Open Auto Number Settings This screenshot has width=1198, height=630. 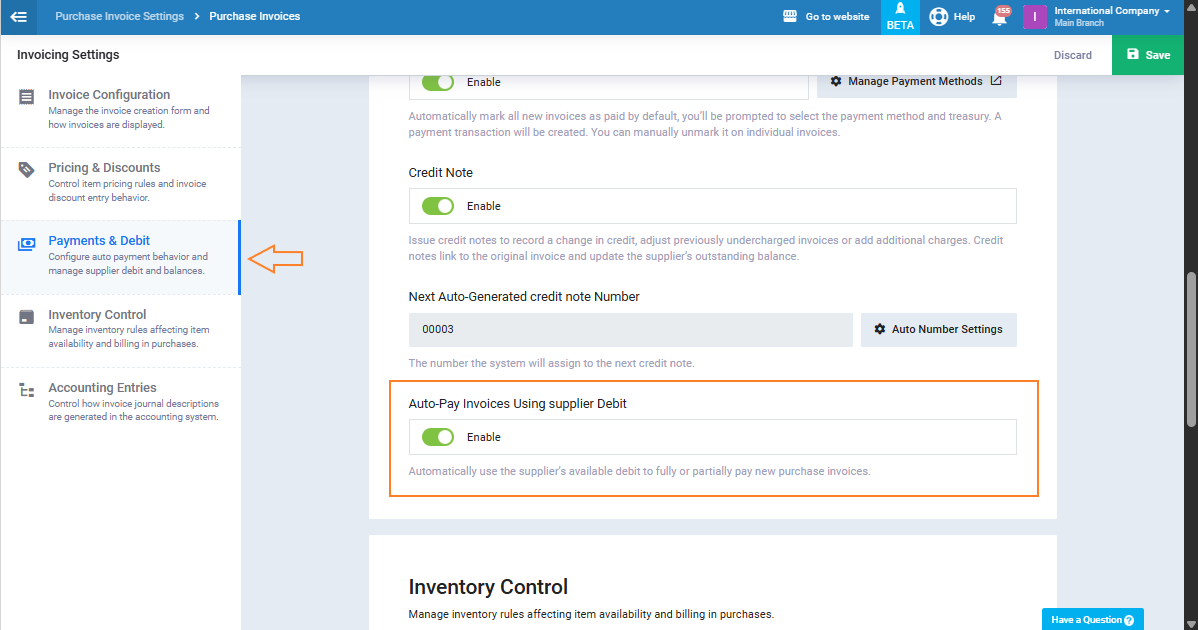coord(938,329)
